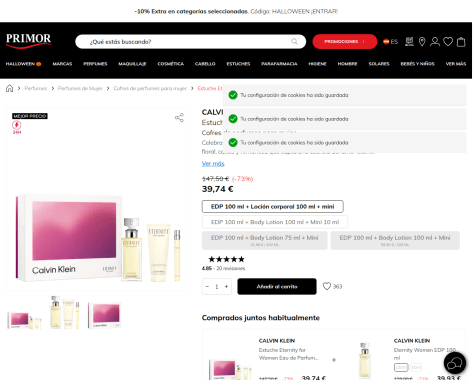Open the COSMÉTICA menu

tap(171, 64)
